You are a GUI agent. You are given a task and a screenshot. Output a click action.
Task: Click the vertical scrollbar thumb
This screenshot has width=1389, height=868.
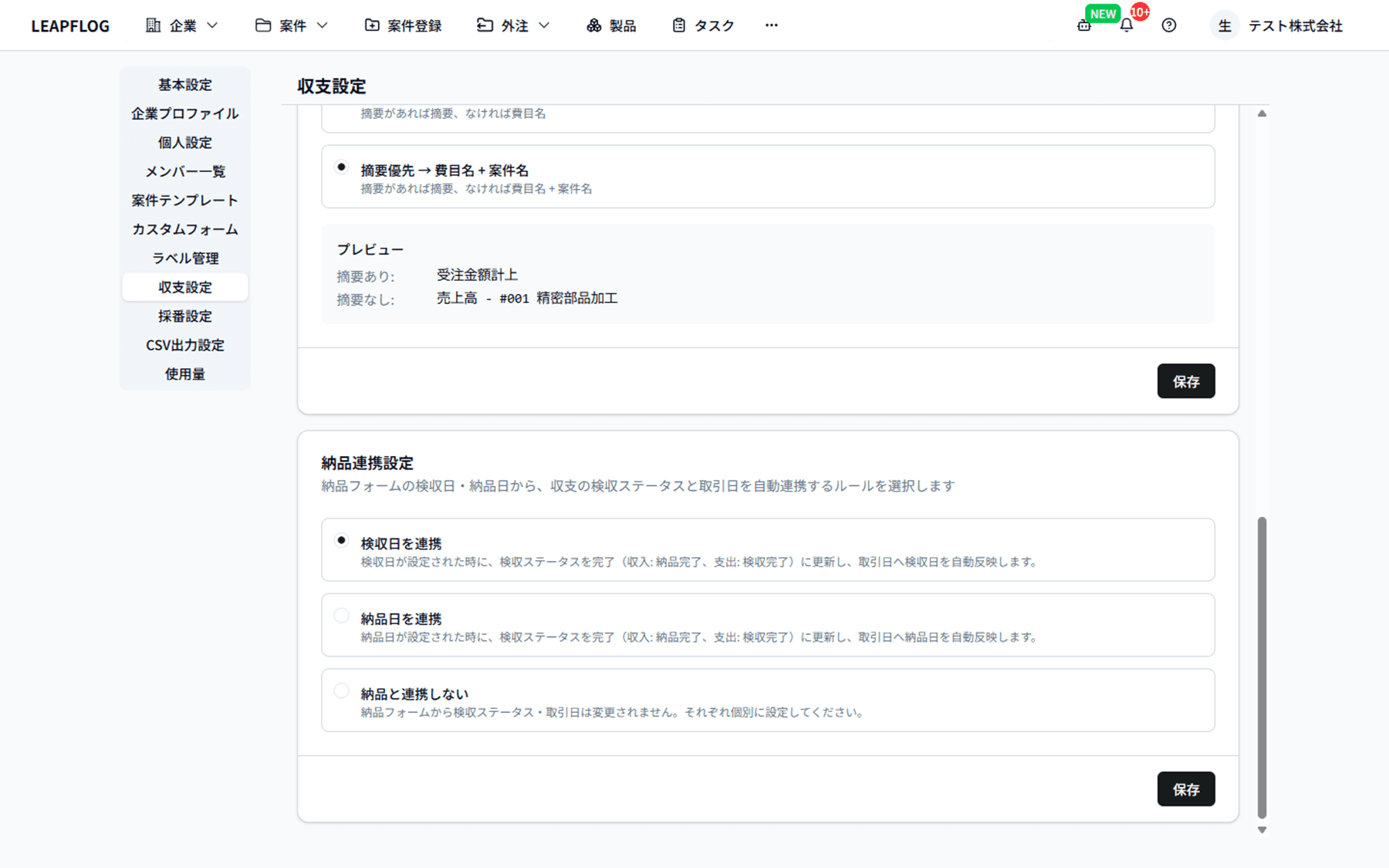(x=1262, y=667)
